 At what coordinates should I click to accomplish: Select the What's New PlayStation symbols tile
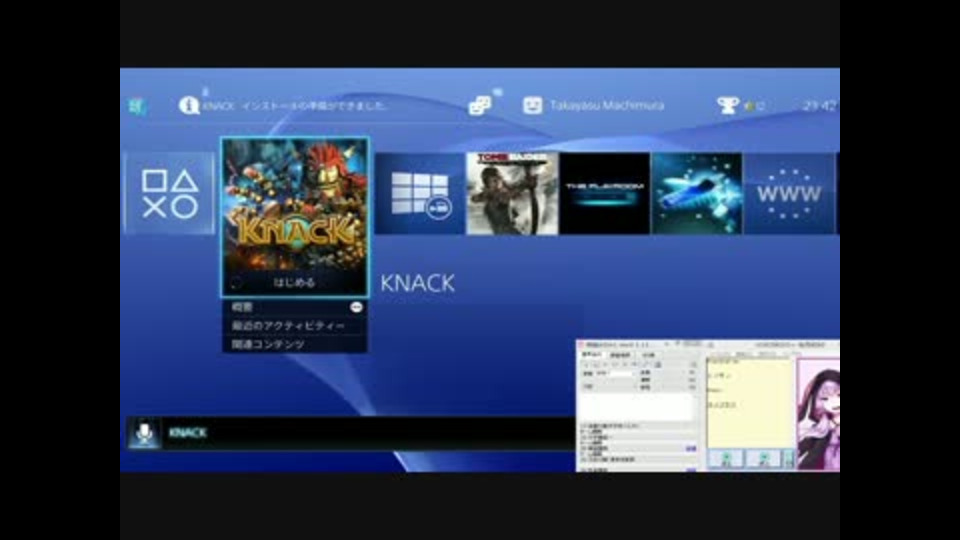pos(170,193)
